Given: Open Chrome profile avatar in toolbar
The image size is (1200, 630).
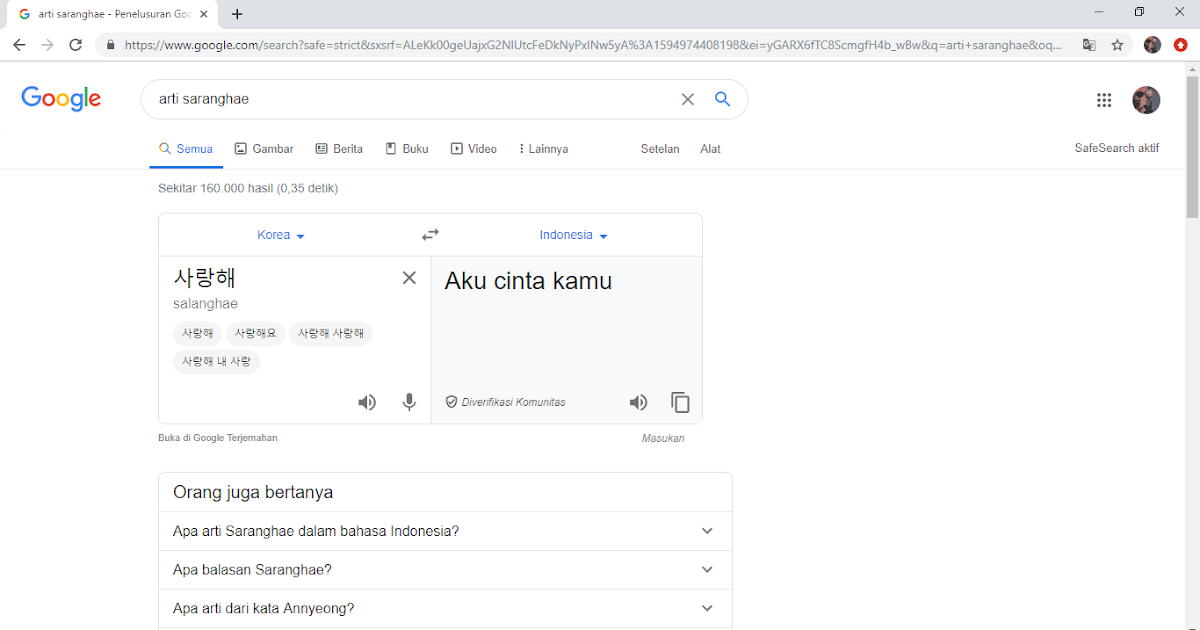Looking at the screenshot, I should [x=1152, y=45].
